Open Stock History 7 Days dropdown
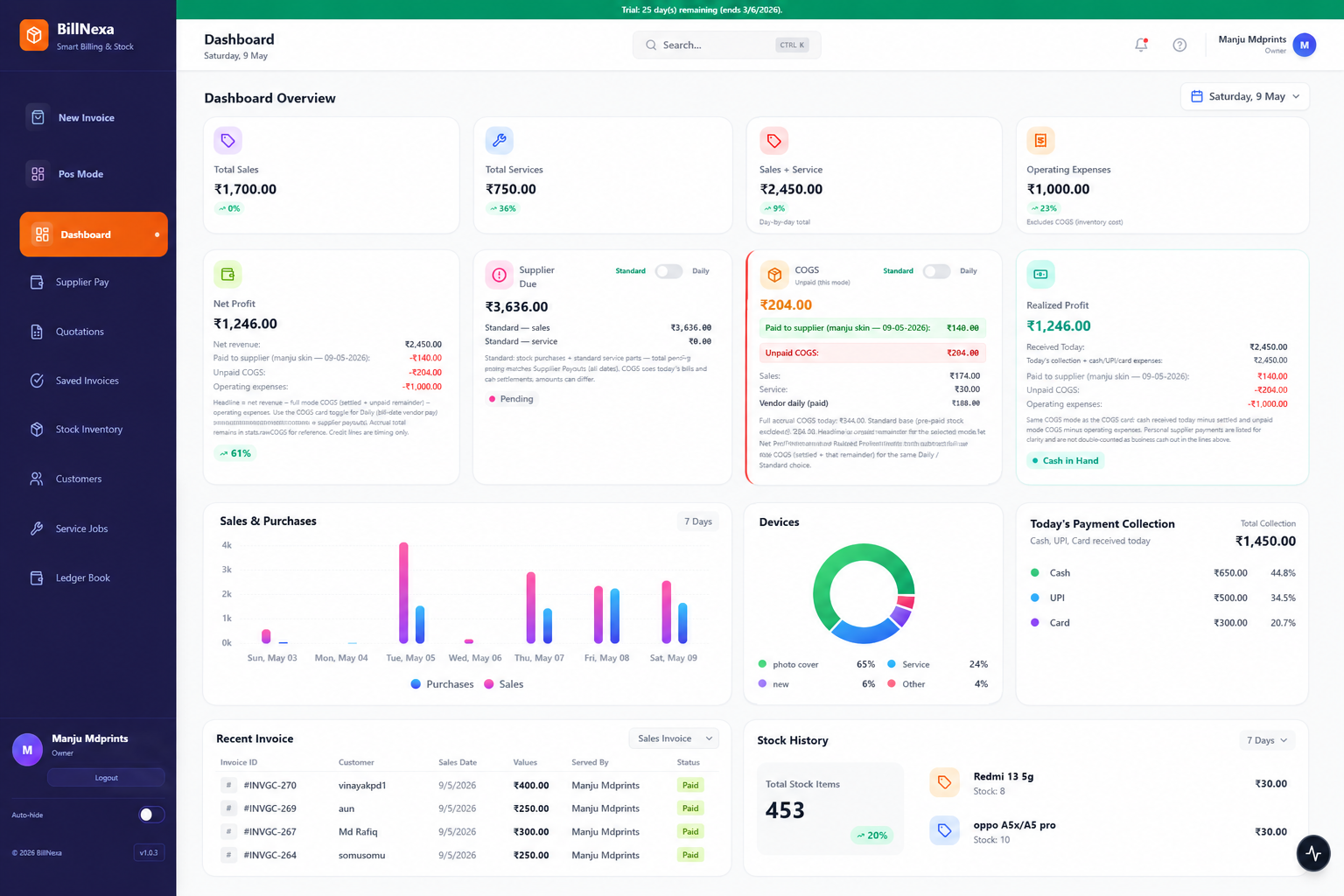Screen dimensions: 1344x896 coord(1267,740)
